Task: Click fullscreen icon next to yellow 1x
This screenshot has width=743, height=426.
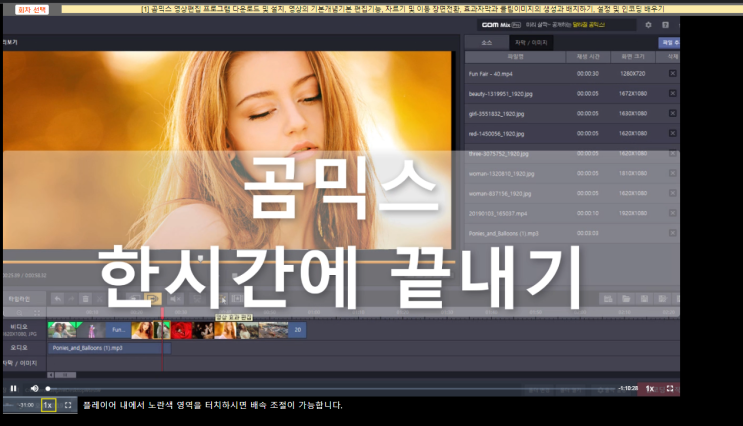Action: click(x=68, y=405)
